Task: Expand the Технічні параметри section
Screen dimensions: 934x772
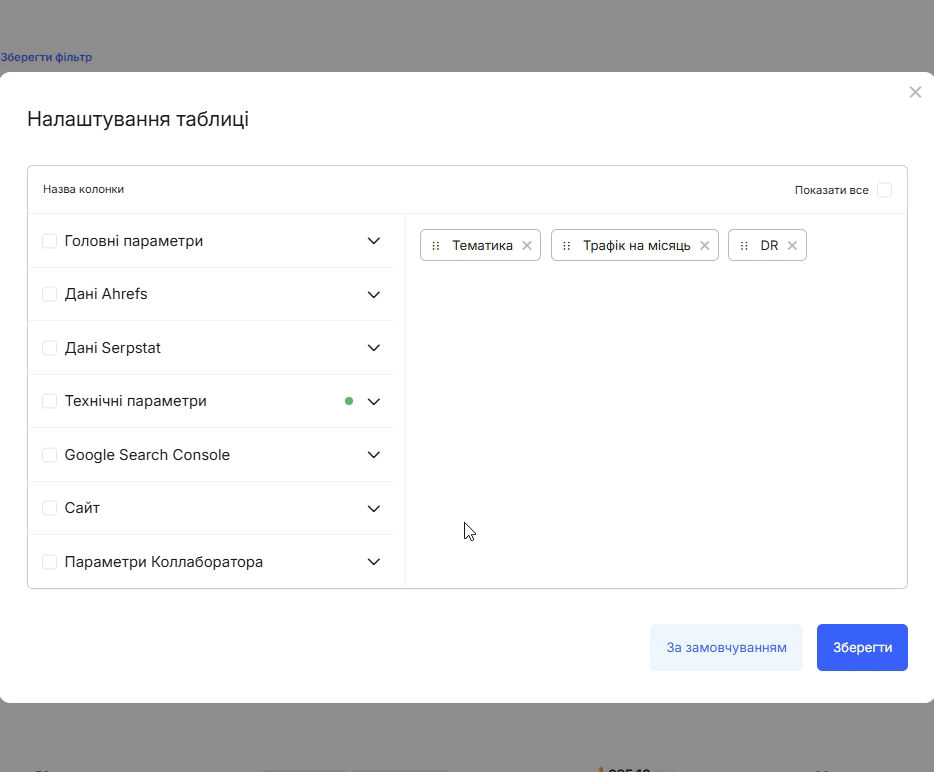Action: 373,401
